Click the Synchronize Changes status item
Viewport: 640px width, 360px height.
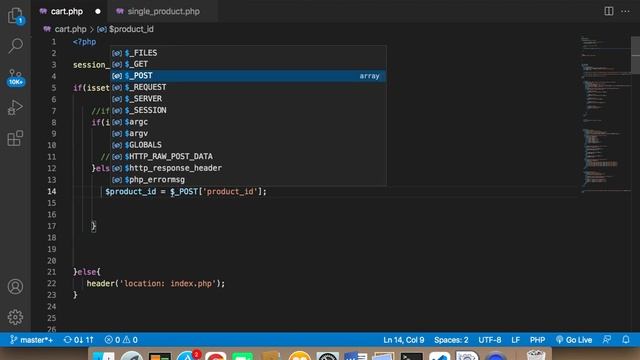(x=79, y=340)
